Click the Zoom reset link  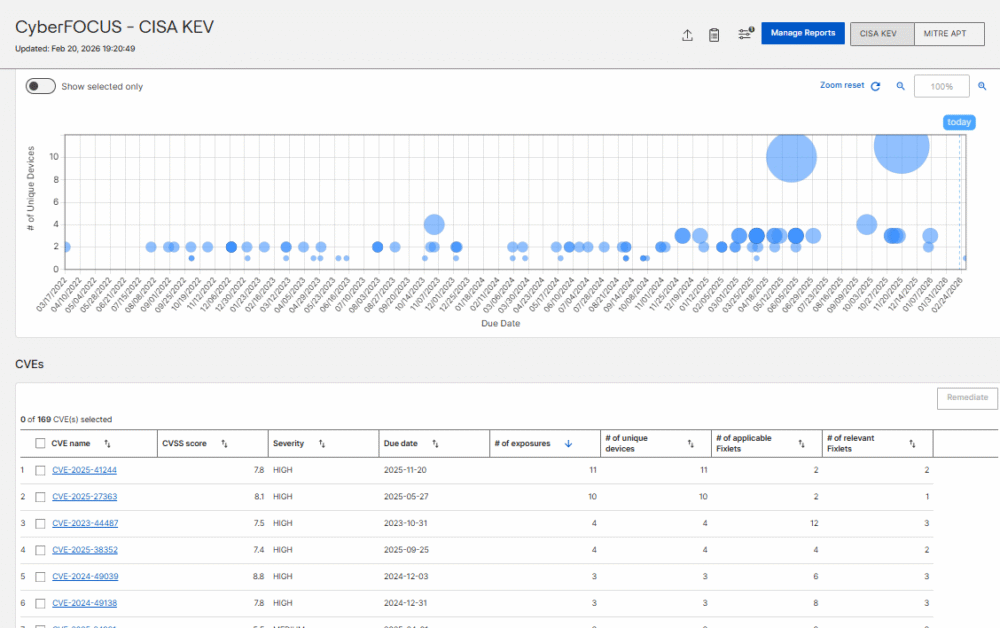point(842,85)
